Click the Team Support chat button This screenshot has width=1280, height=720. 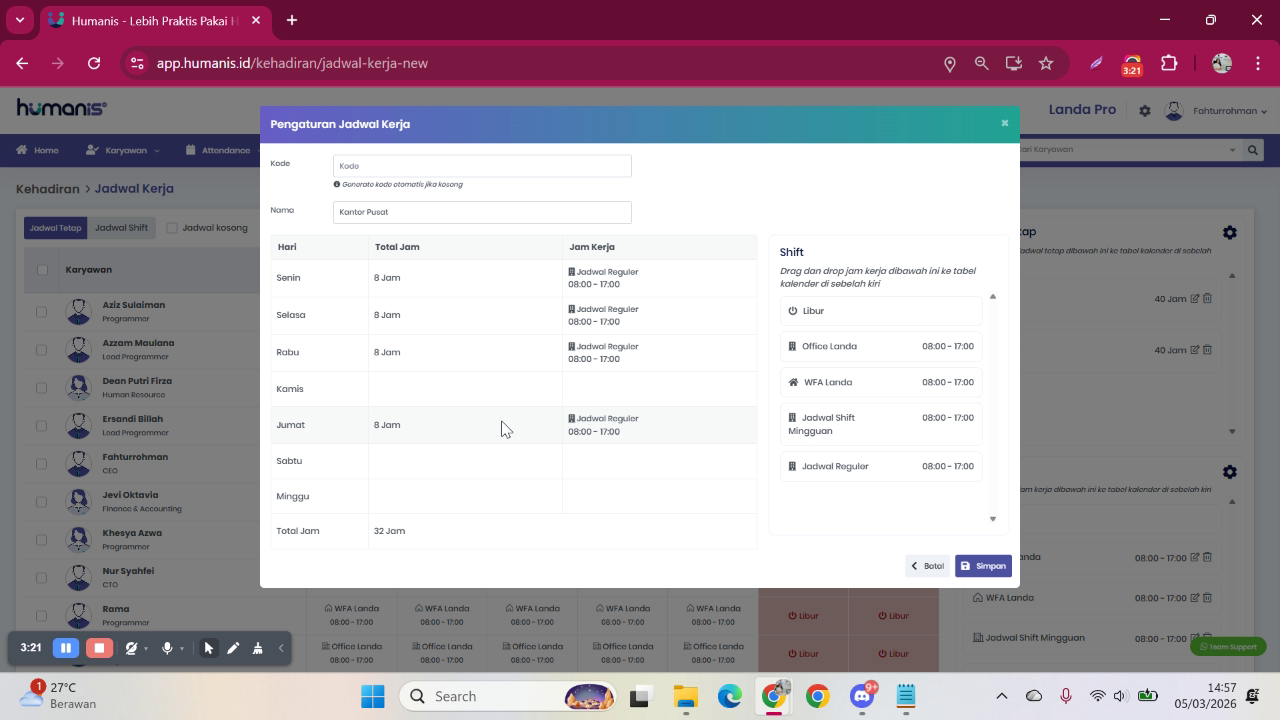click(x=1228, y=647)
